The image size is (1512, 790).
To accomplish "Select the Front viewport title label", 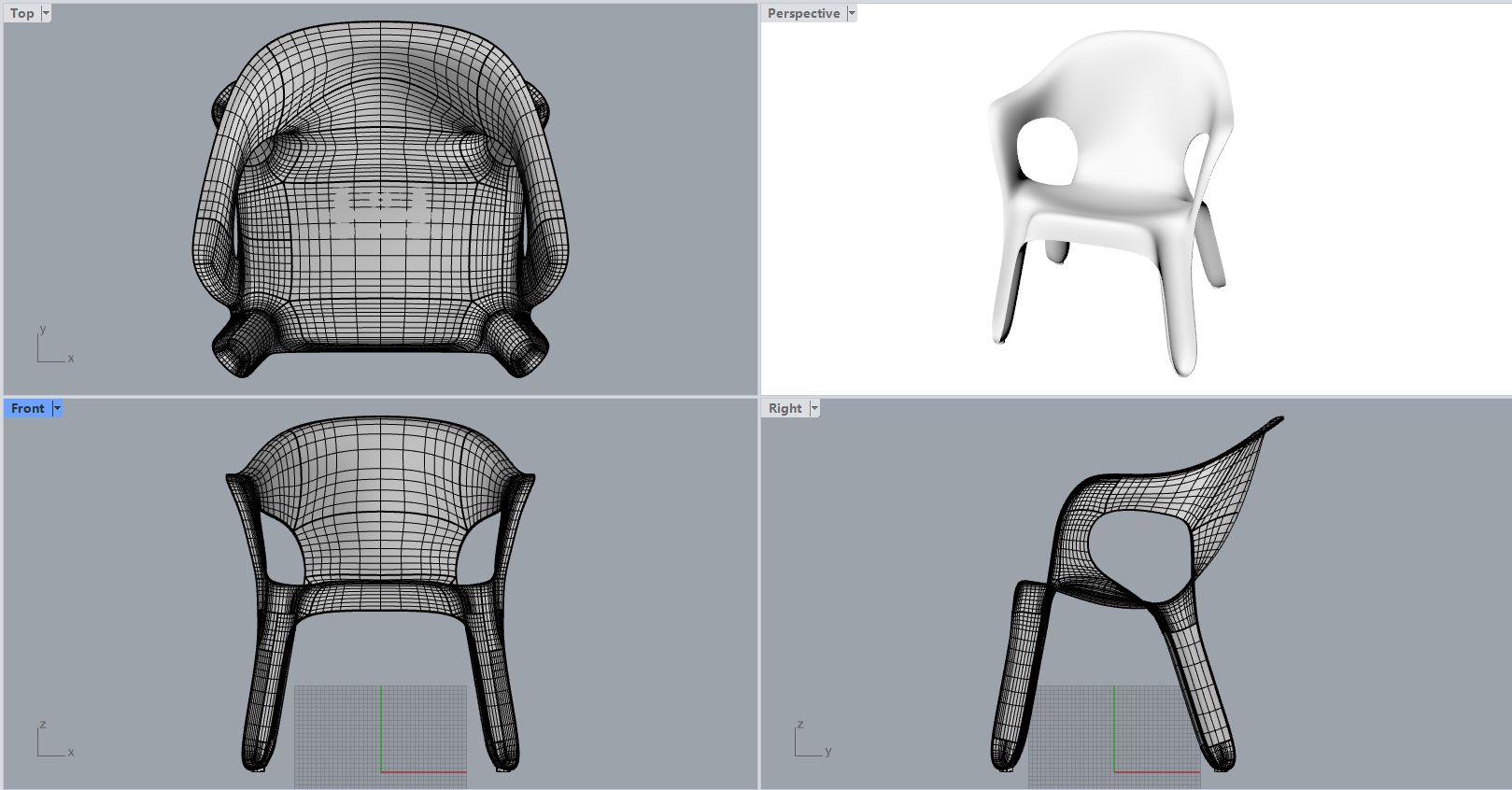I will click(x=28, y=408).
